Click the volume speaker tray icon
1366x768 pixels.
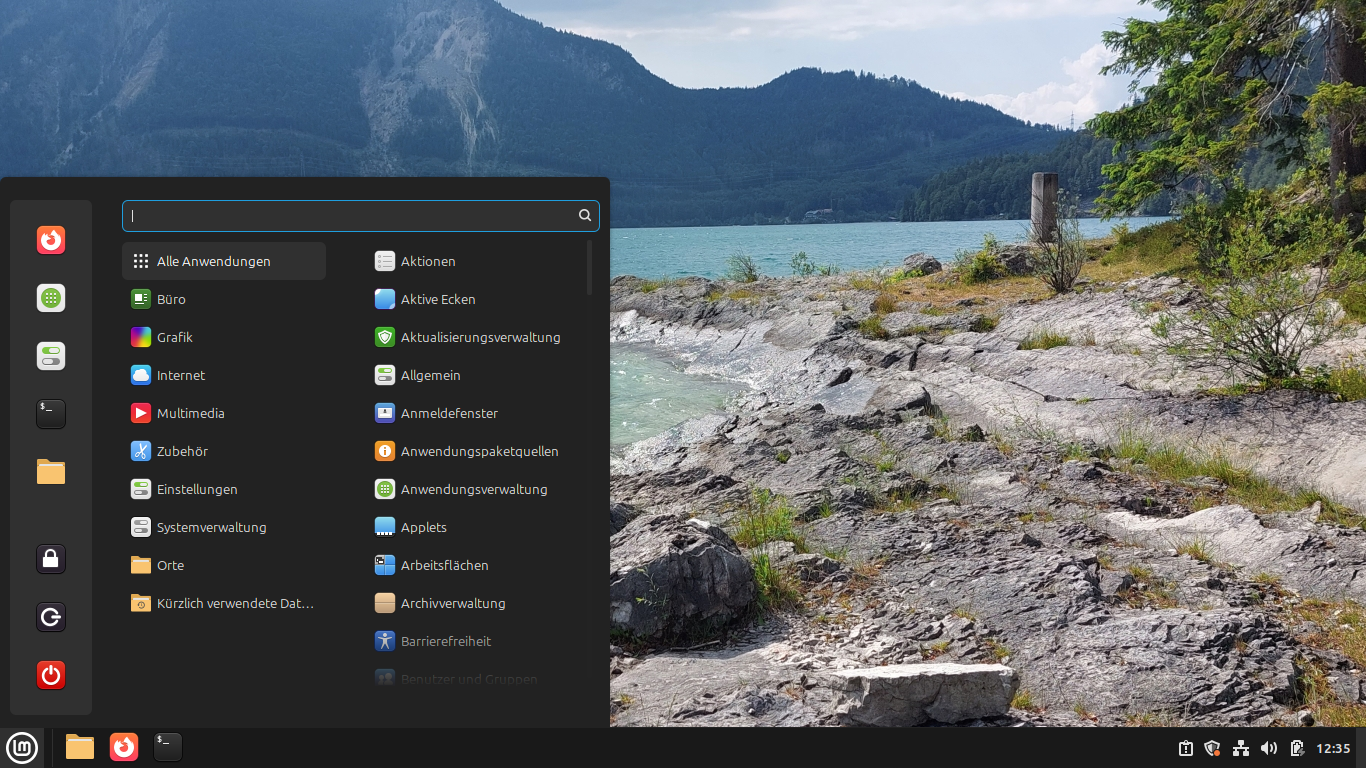click(x=1269, y=748)
